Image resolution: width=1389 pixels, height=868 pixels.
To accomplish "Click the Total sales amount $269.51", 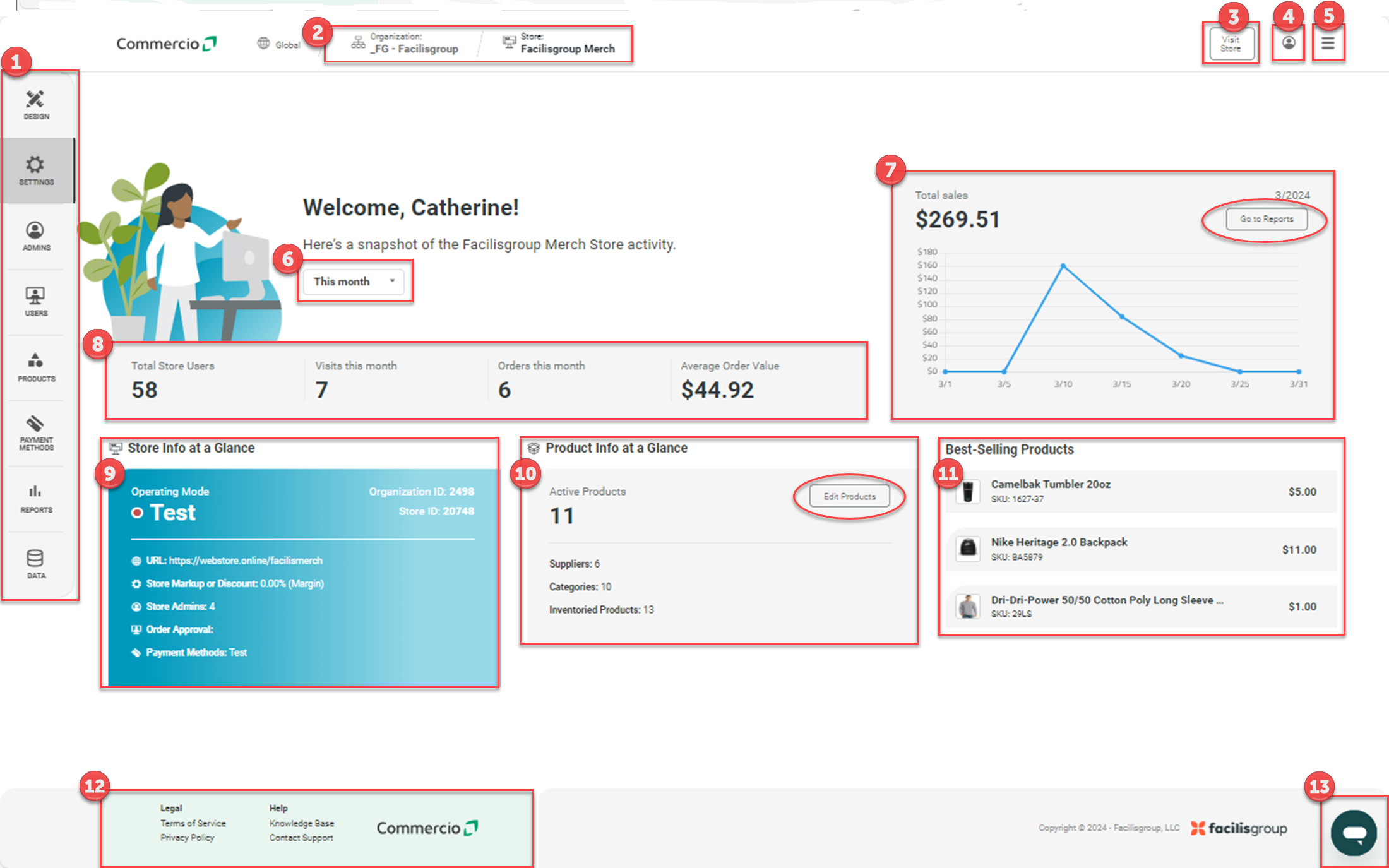I will tap(957, 220).
